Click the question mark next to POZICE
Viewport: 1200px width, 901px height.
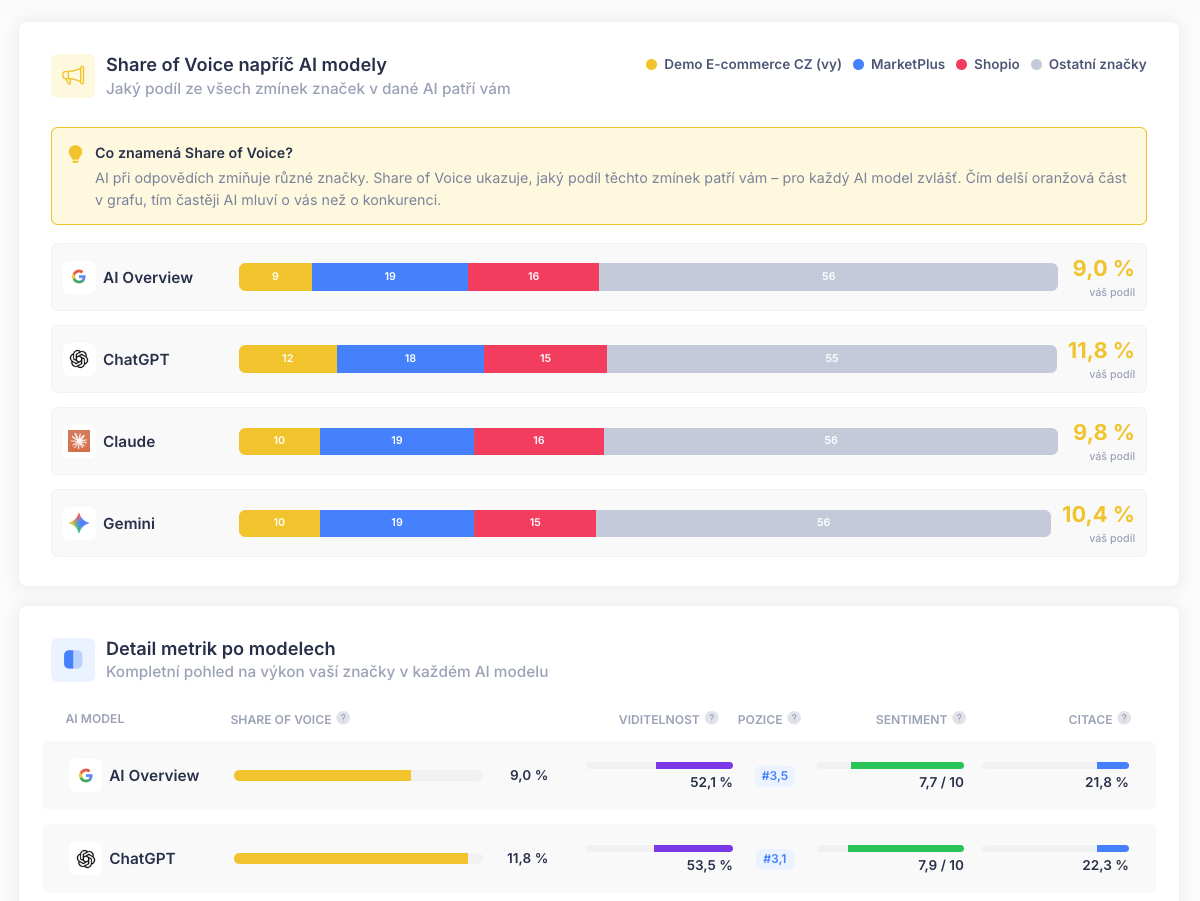(x=794, y=718)
